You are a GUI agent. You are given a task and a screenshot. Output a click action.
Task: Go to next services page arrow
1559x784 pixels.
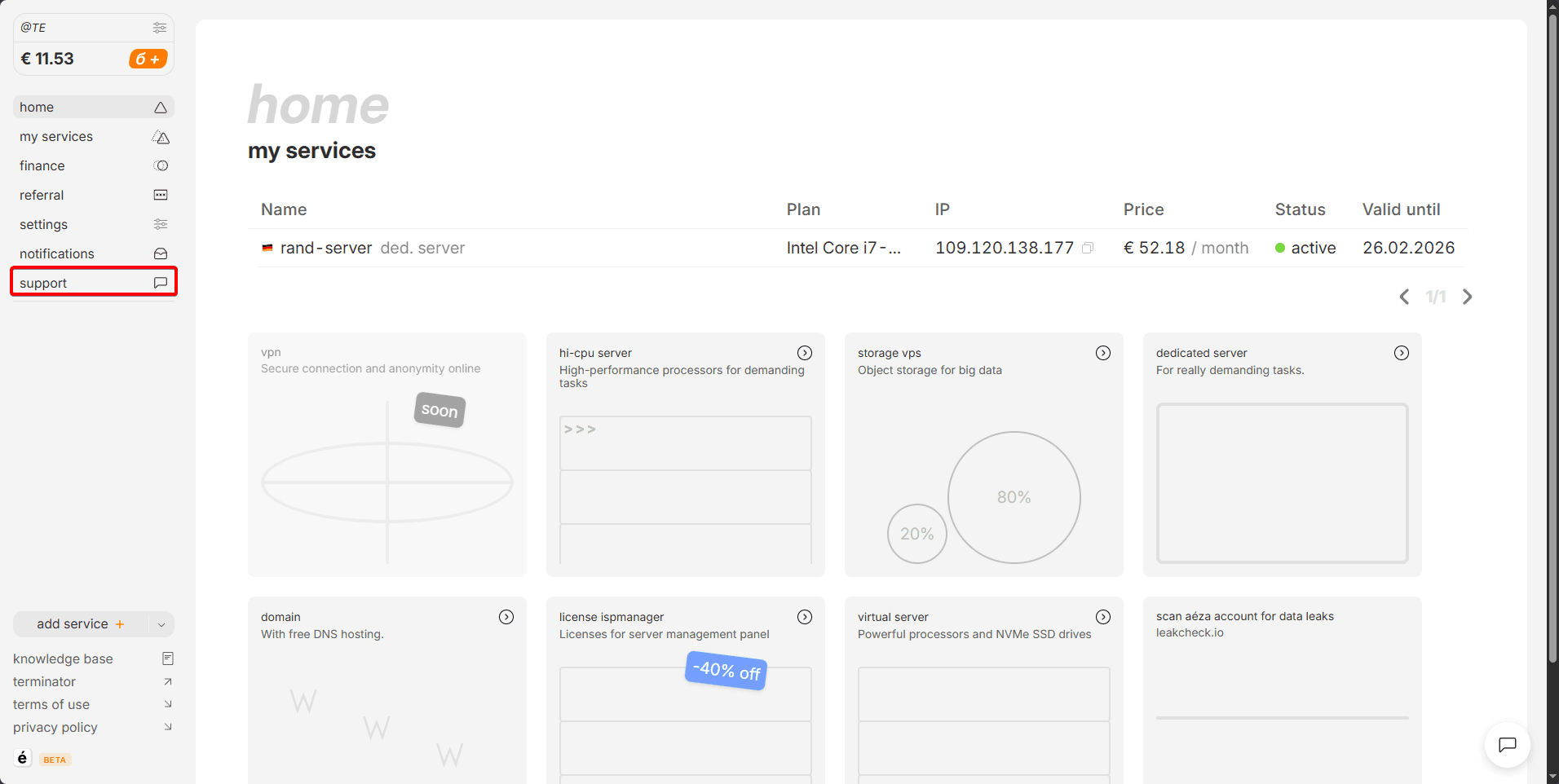[x=1467, y=297]
